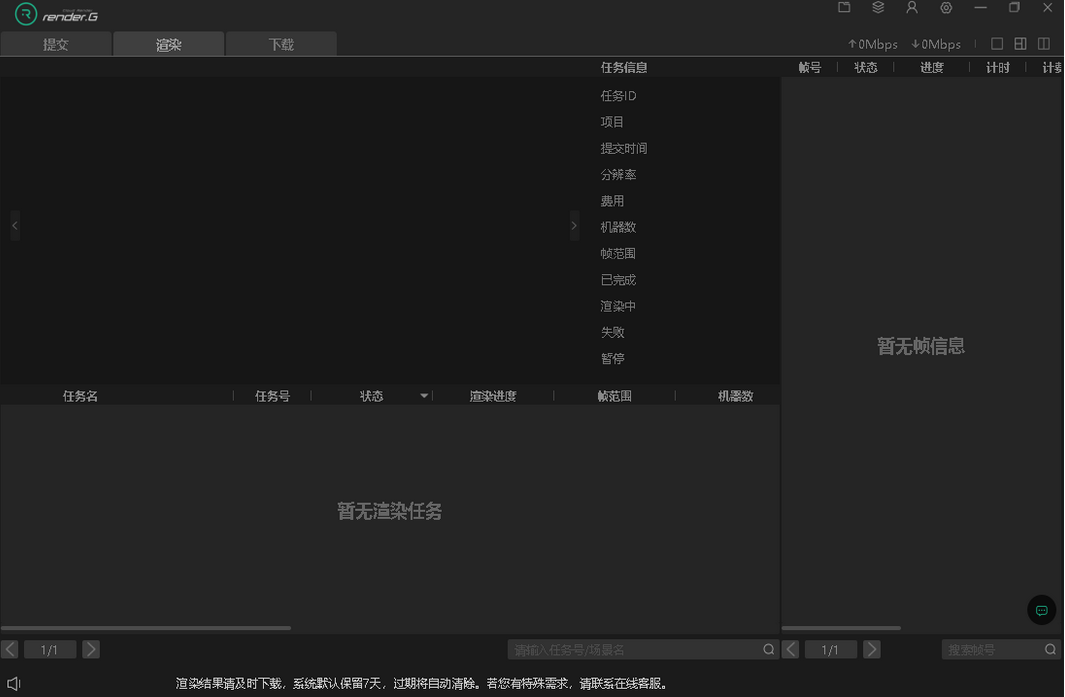Switch to the 提交 submit tab
The height and width of the screenshot is (697, 1065).
pos(56,43)
